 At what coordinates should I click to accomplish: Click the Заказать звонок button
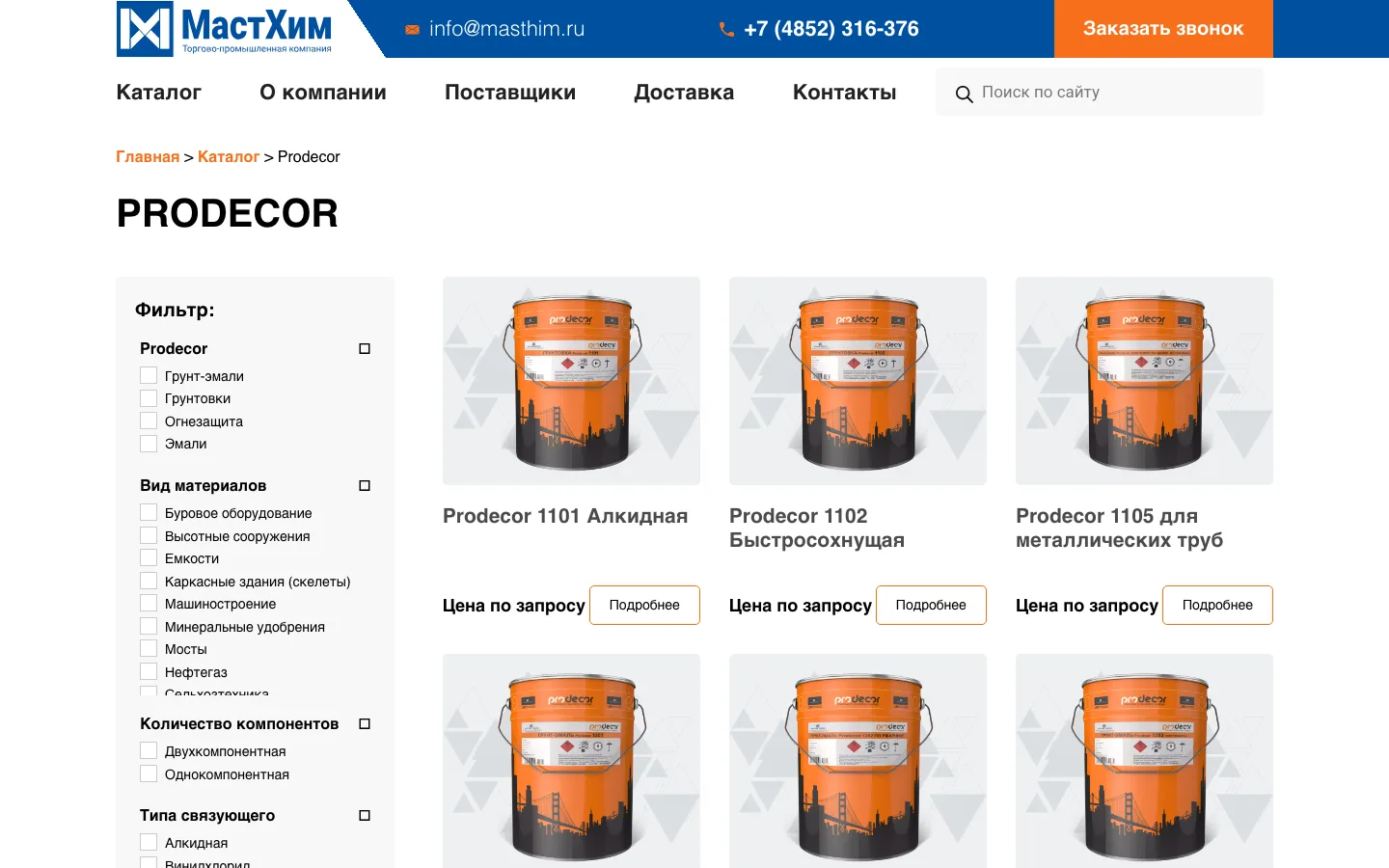click(x=1163, y=29)
